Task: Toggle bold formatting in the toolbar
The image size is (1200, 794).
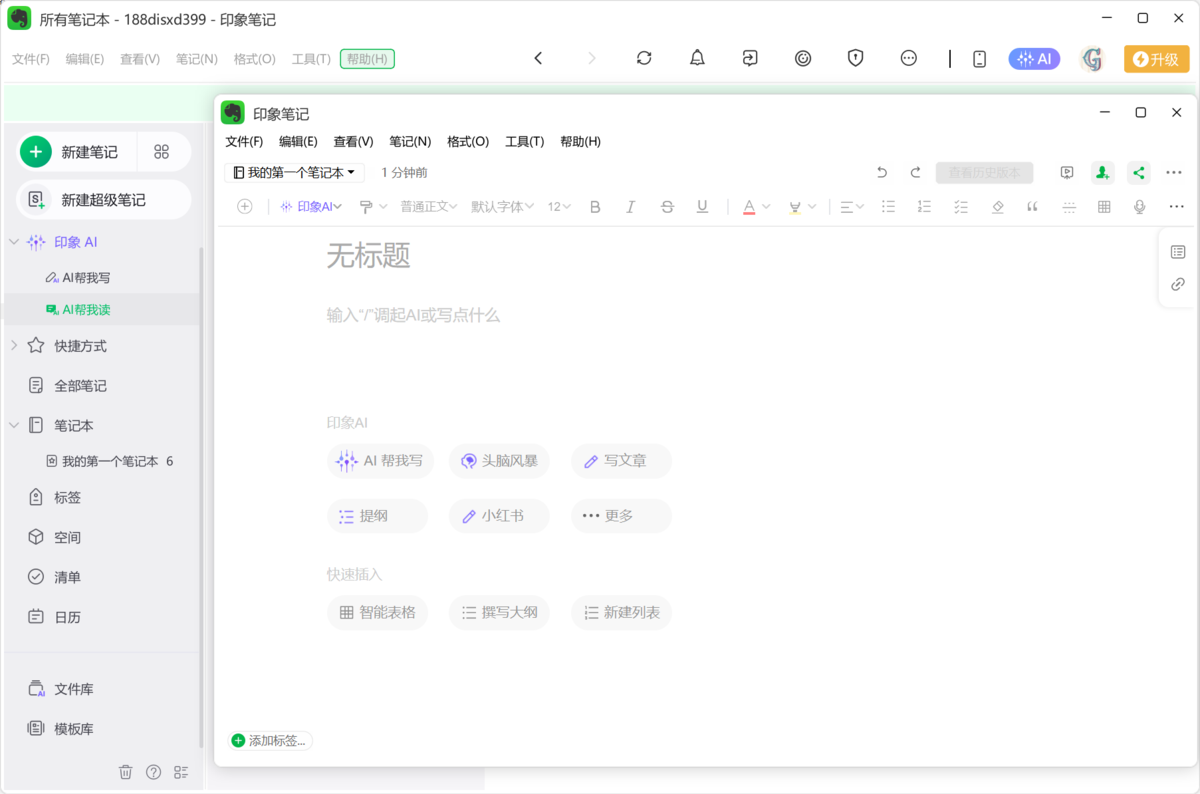Action: [x=595, y=206]
